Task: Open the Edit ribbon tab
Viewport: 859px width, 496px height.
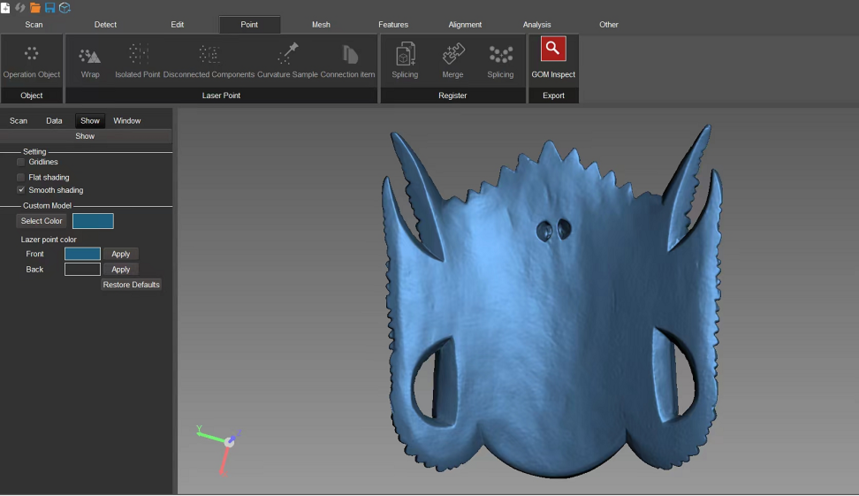Action: click(177, 25)
